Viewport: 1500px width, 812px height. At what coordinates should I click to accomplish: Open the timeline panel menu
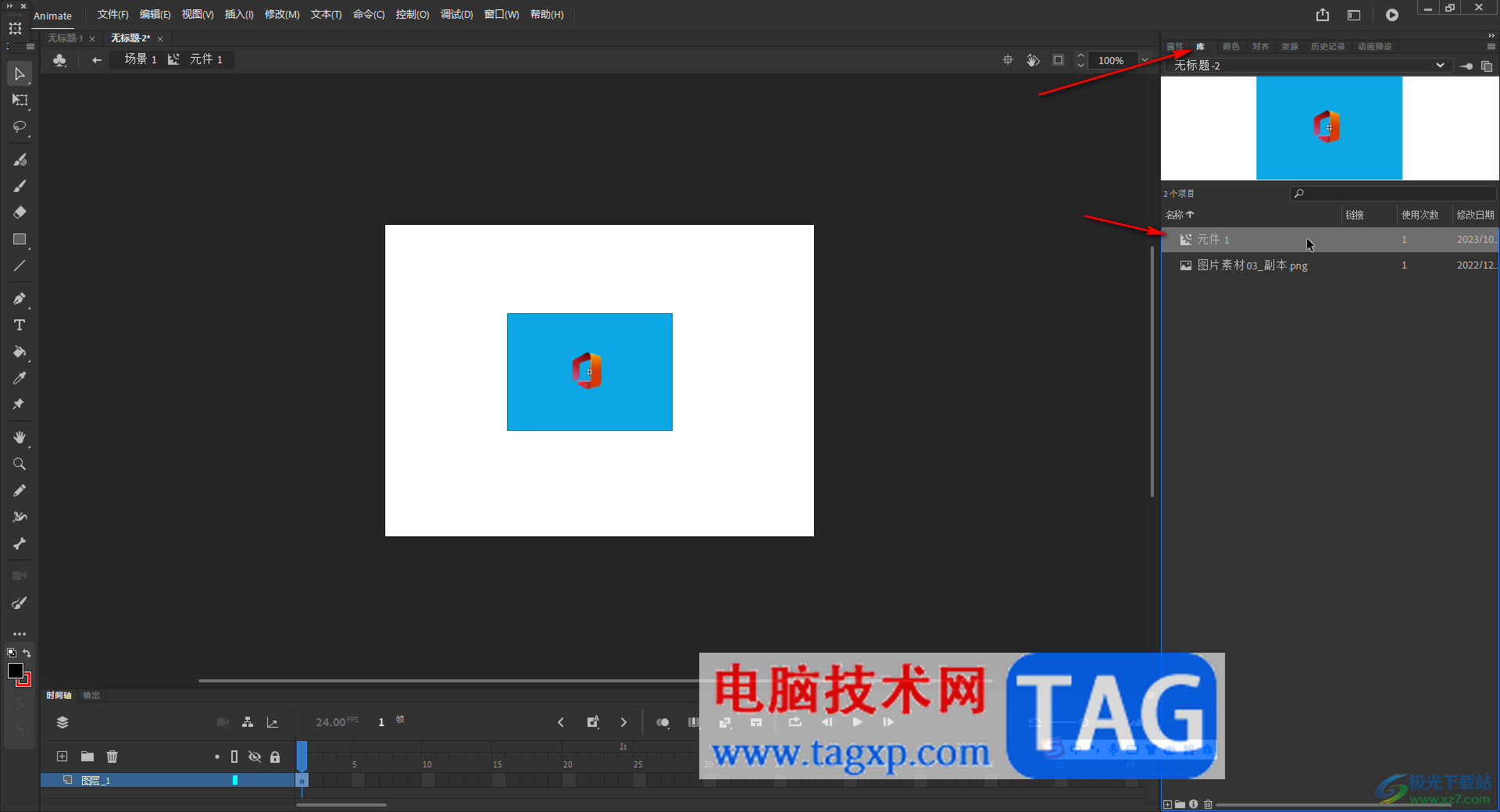click(1151, 695)
